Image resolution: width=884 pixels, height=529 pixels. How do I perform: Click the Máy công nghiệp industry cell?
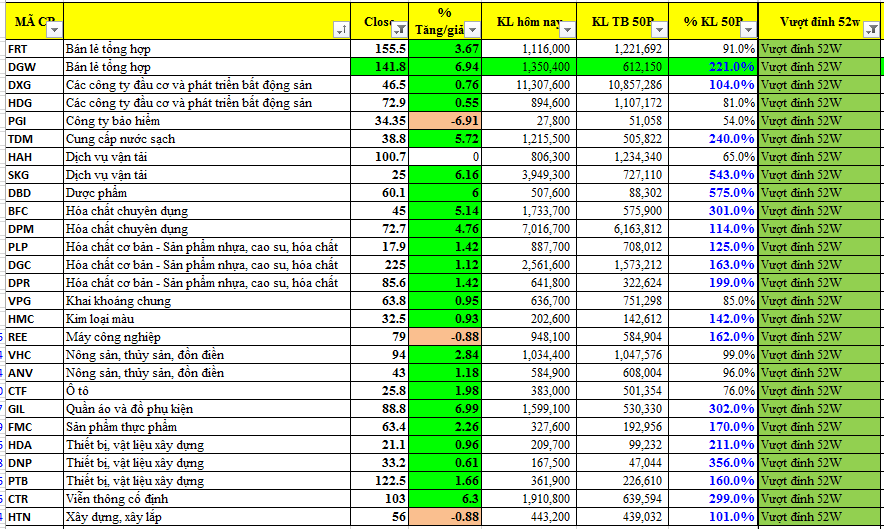click(210, 337)
